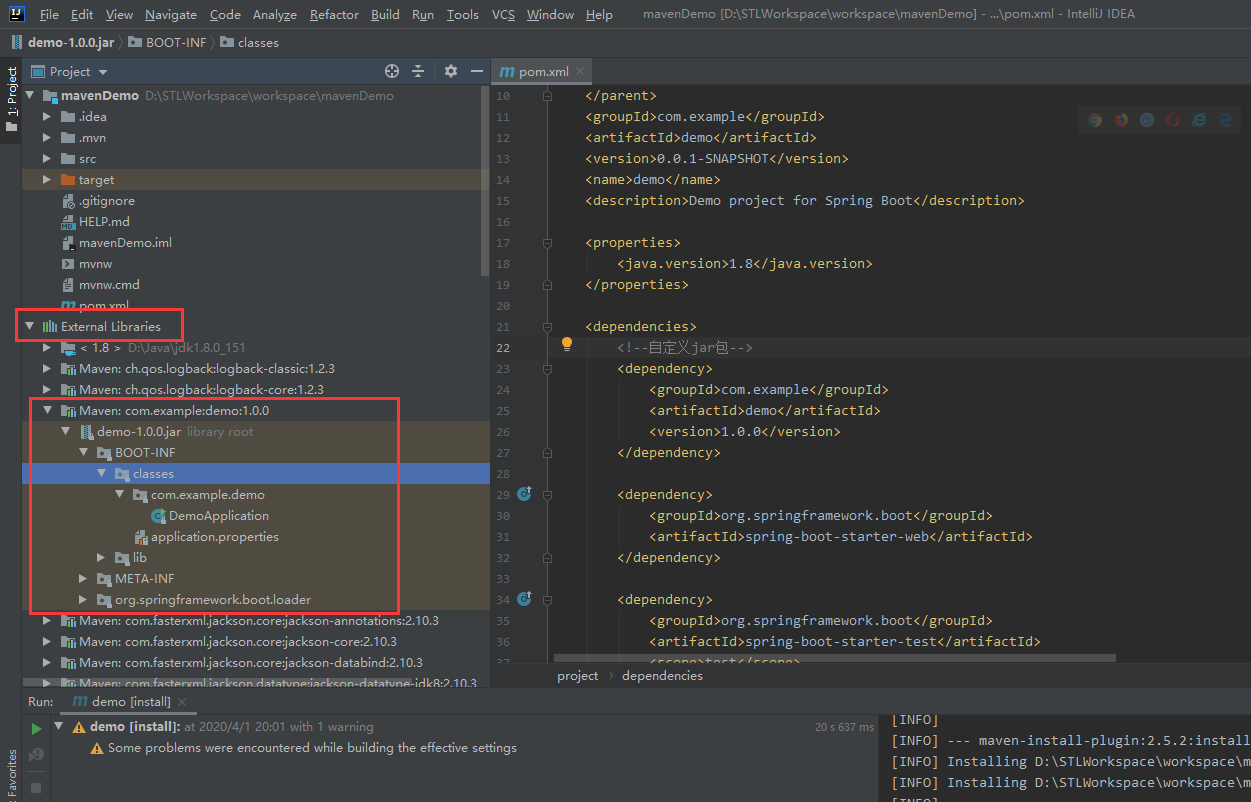Open the Build menu

(x=385, y=15)
